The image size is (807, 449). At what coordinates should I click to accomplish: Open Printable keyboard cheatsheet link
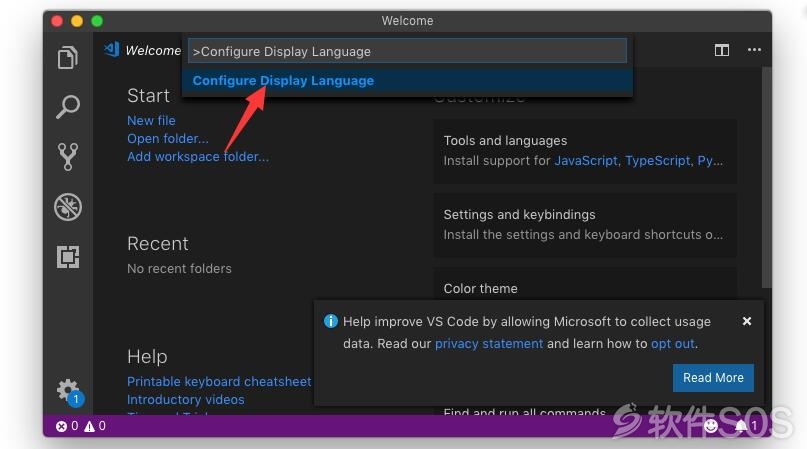click(219, 382)
